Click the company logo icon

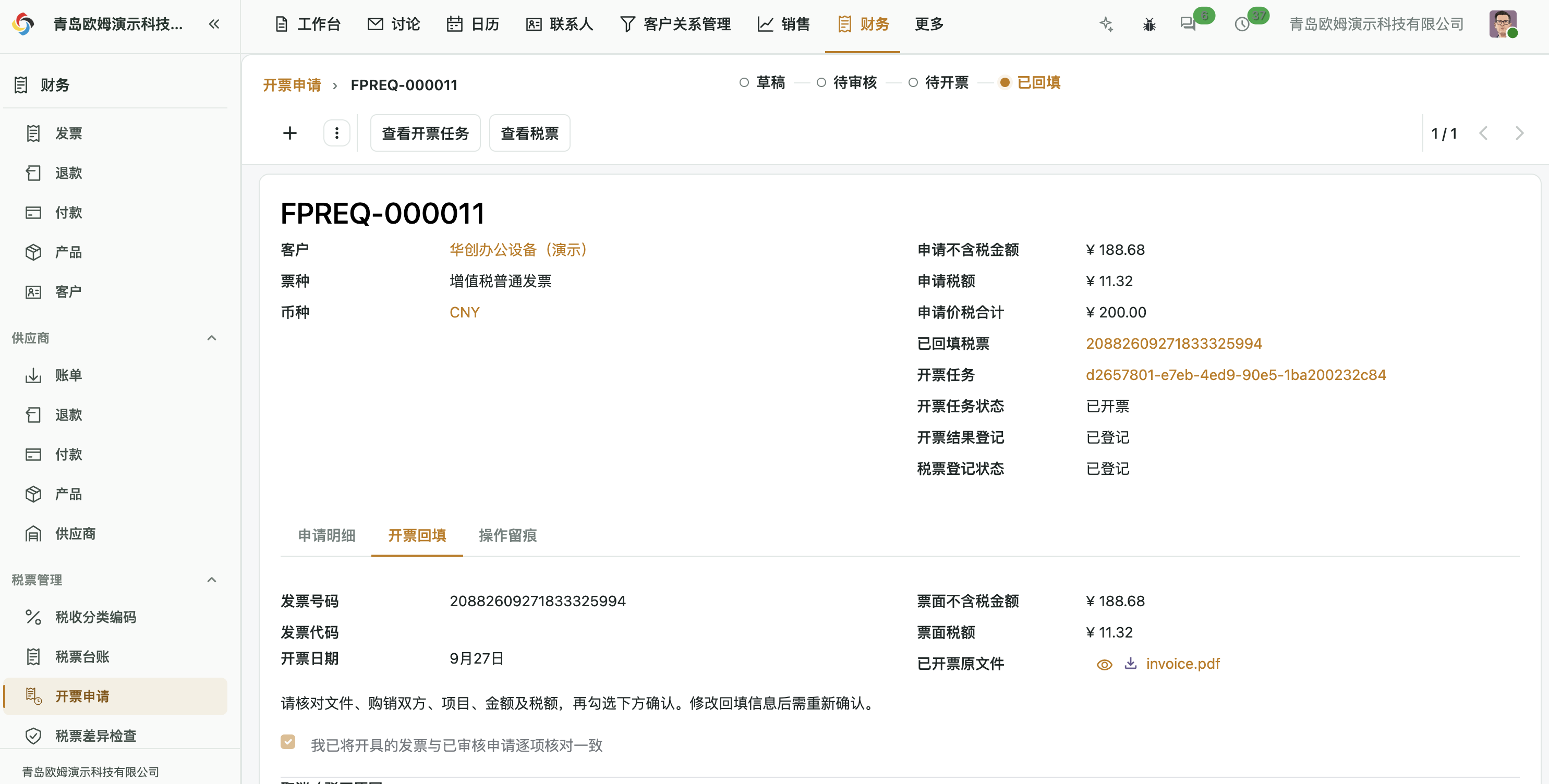[x=23, y=24]
